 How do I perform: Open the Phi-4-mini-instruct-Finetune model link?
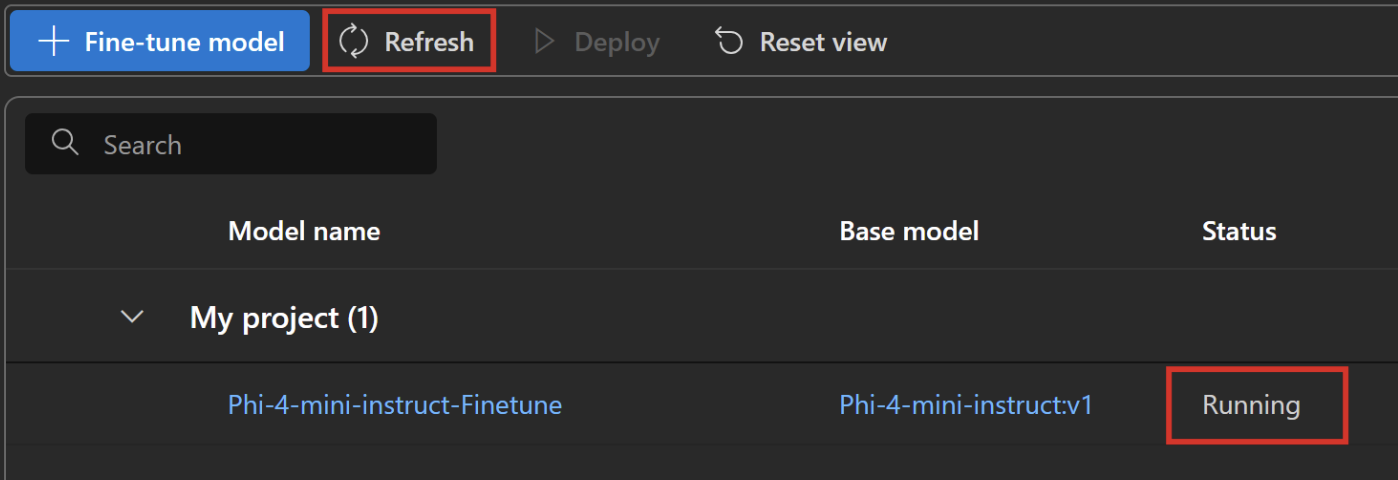(x=395, y=405)
